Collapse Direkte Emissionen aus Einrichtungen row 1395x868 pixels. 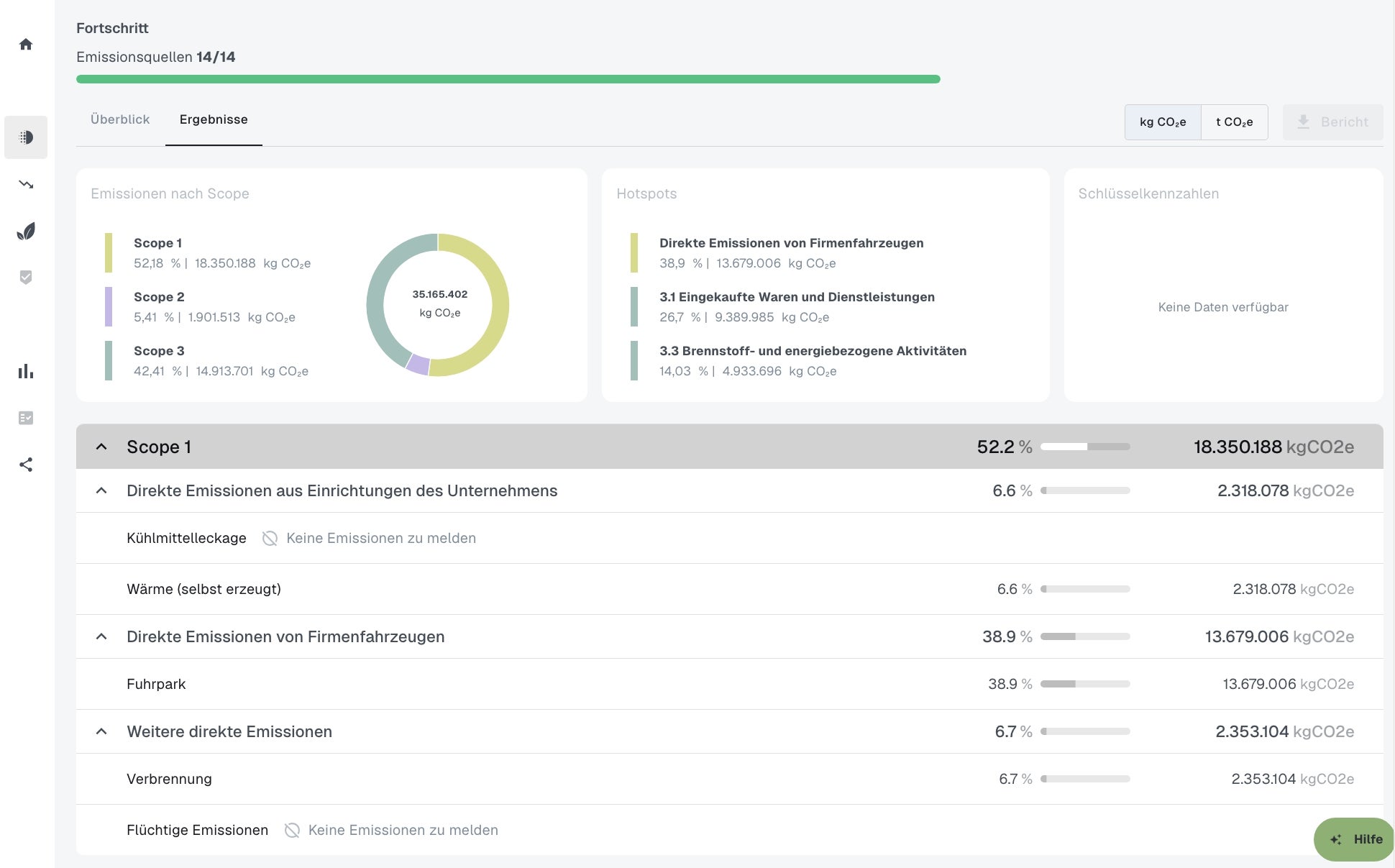(x=101, y=490)
